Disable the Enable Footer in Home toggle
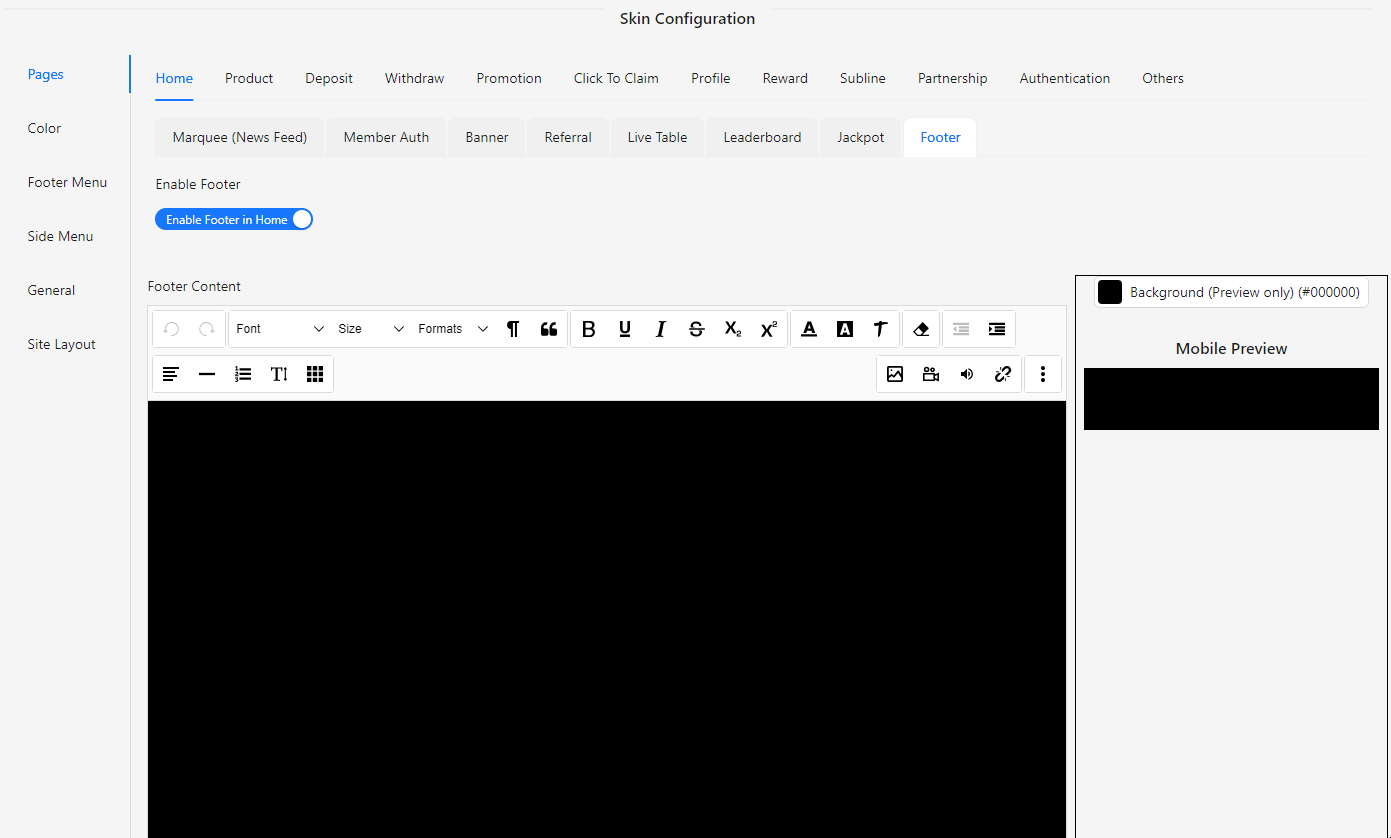The image size is (1391, 838). pyautogui.click(x=233, y=219)
